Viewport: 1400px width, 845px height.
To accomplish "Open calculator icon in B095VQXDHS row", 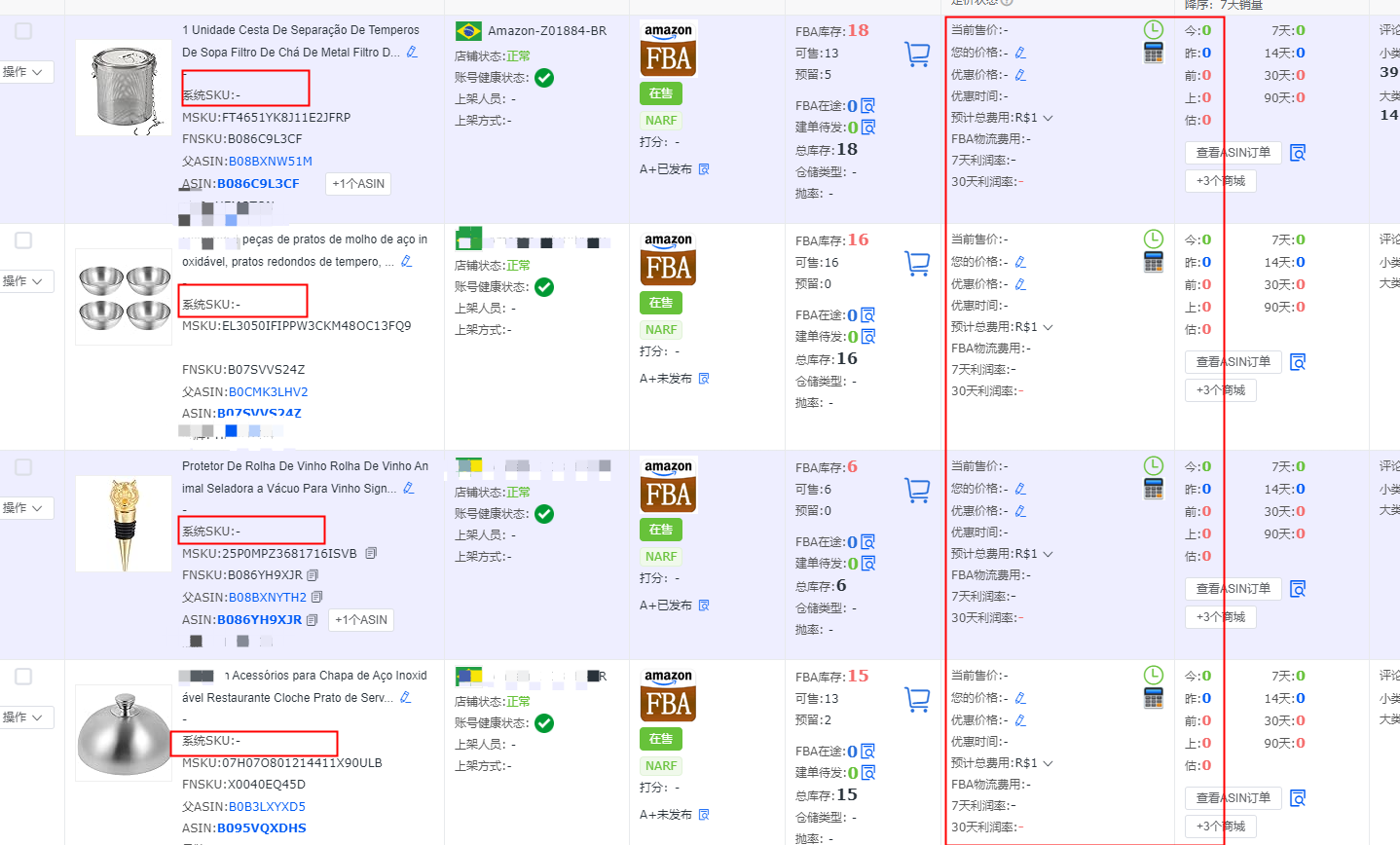I will [x=1154, y=698].
